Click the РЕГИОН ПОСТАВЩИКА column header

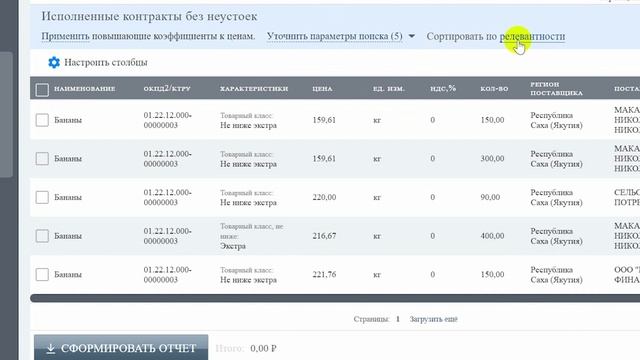click(x=556, y=89)
